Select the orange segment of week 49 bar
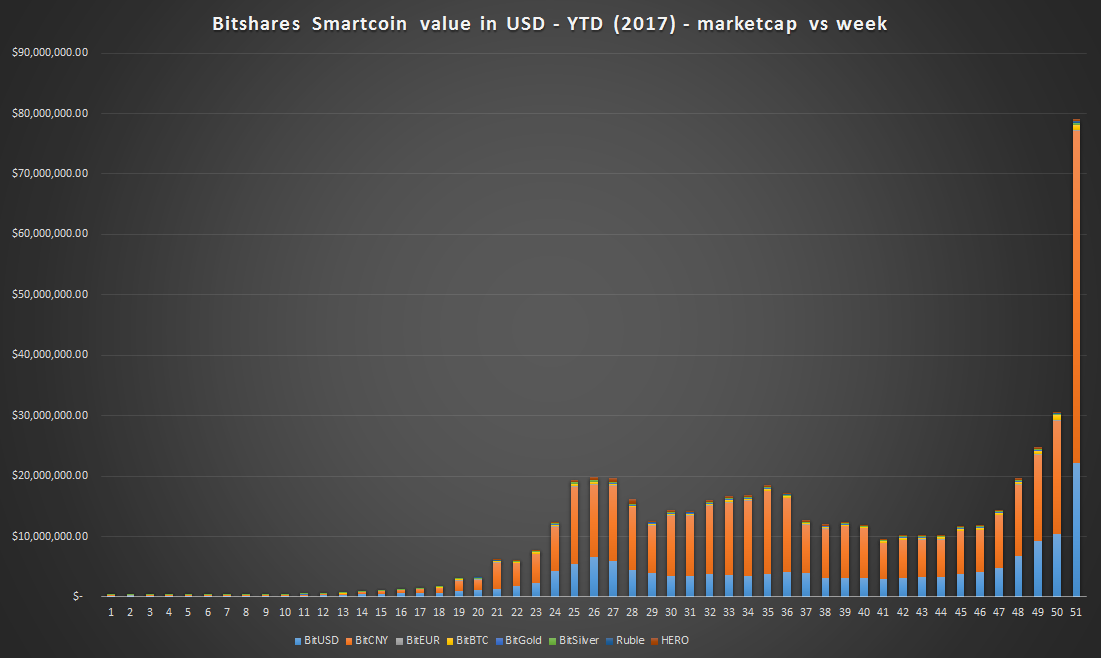 [x=1038, y=497]
